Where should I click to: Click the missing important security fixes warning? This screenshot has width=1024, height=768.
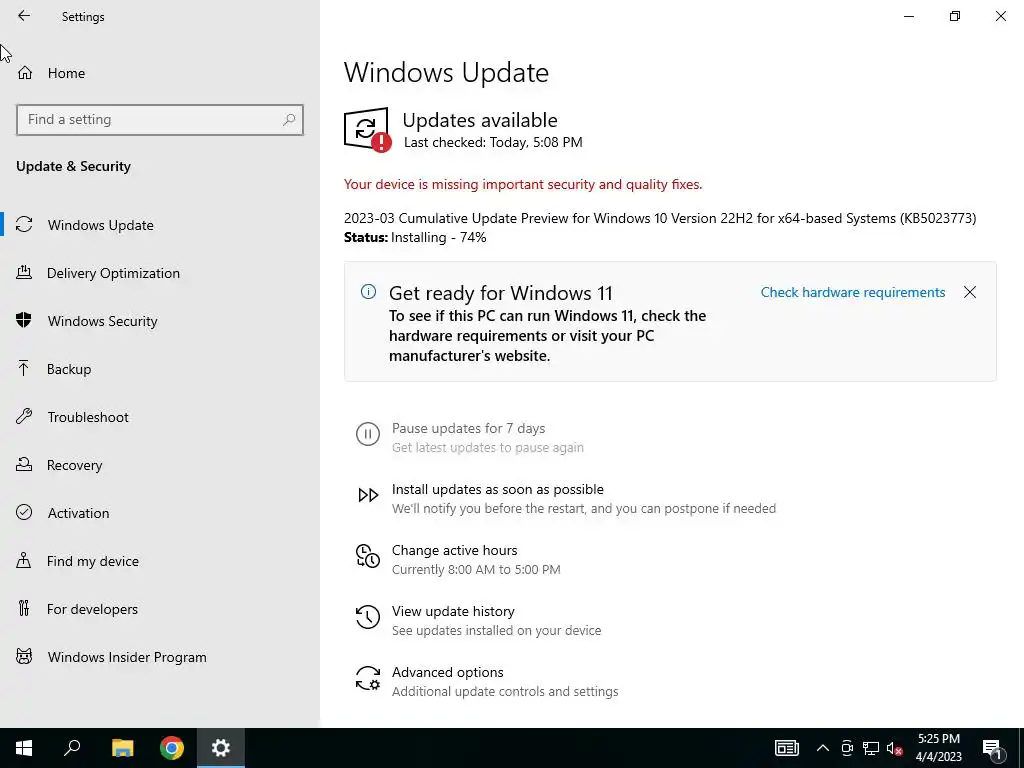click(x=522, y=184)
